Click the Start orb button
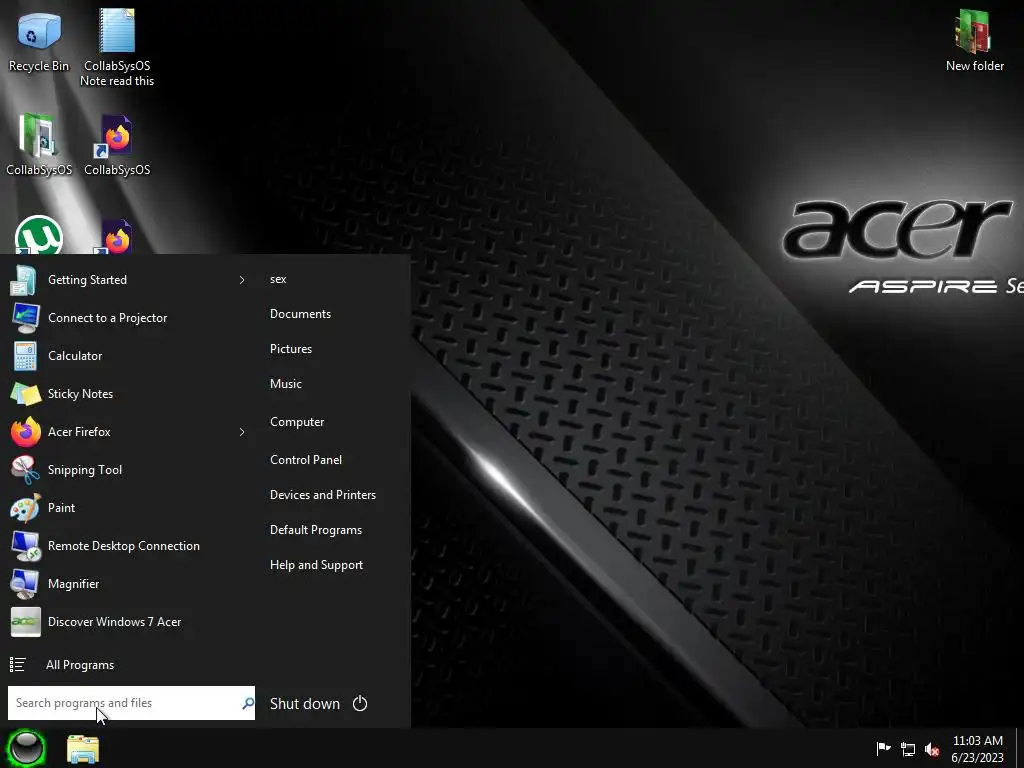This screenshot has height=768, width=1024. pyautogui.click(x=25, y=748)
